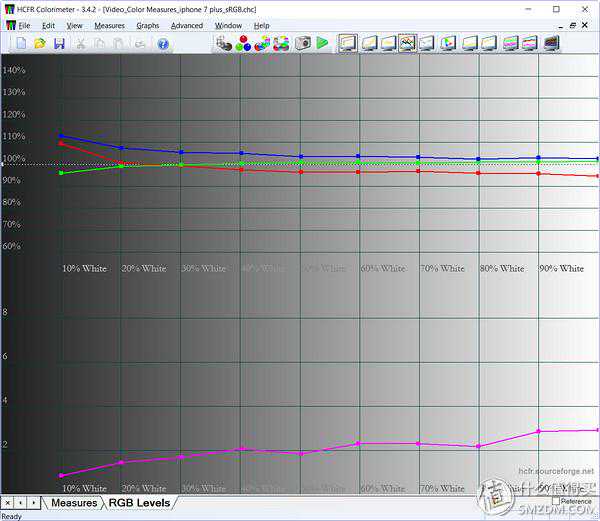Click the camera icon in the toolbar
Image resolution: width=600 pixels, height=521 pixels.
303,44
